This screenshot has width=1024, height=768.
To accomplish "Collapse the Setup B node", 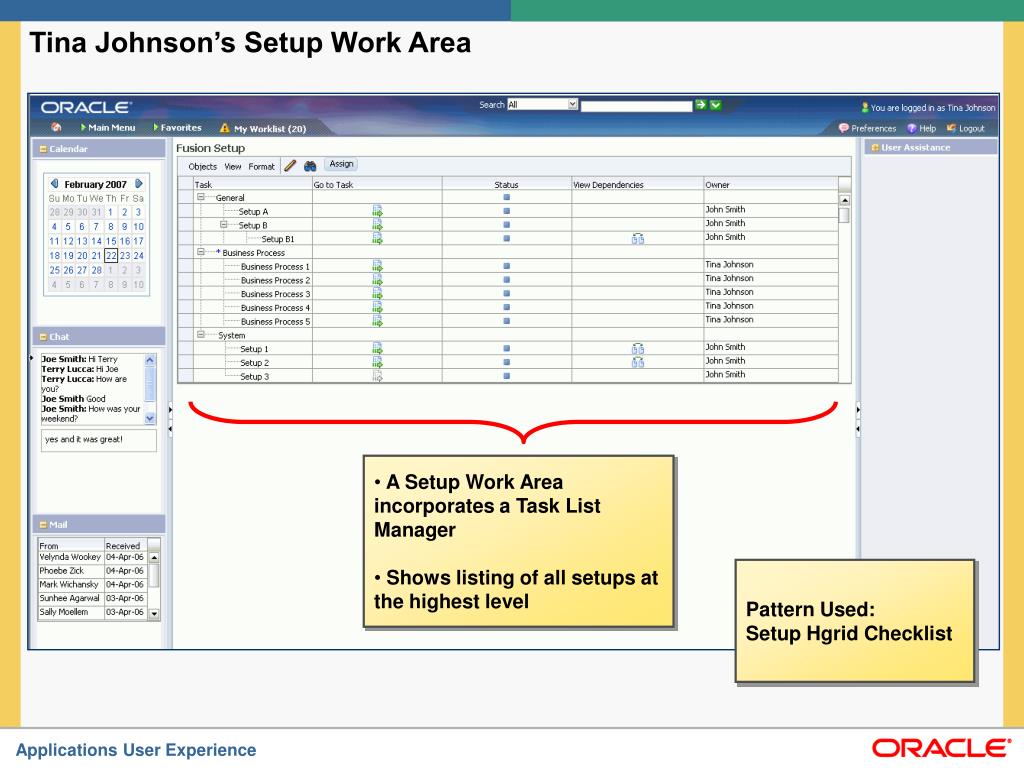I will pyautogui.click(x=223, y=224).
